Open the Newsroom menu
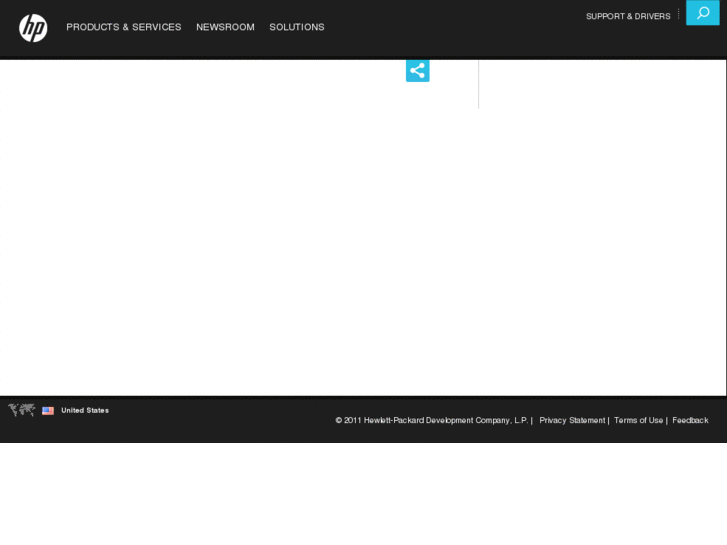Screen dimensions: 727x545 tap(225, 27)
